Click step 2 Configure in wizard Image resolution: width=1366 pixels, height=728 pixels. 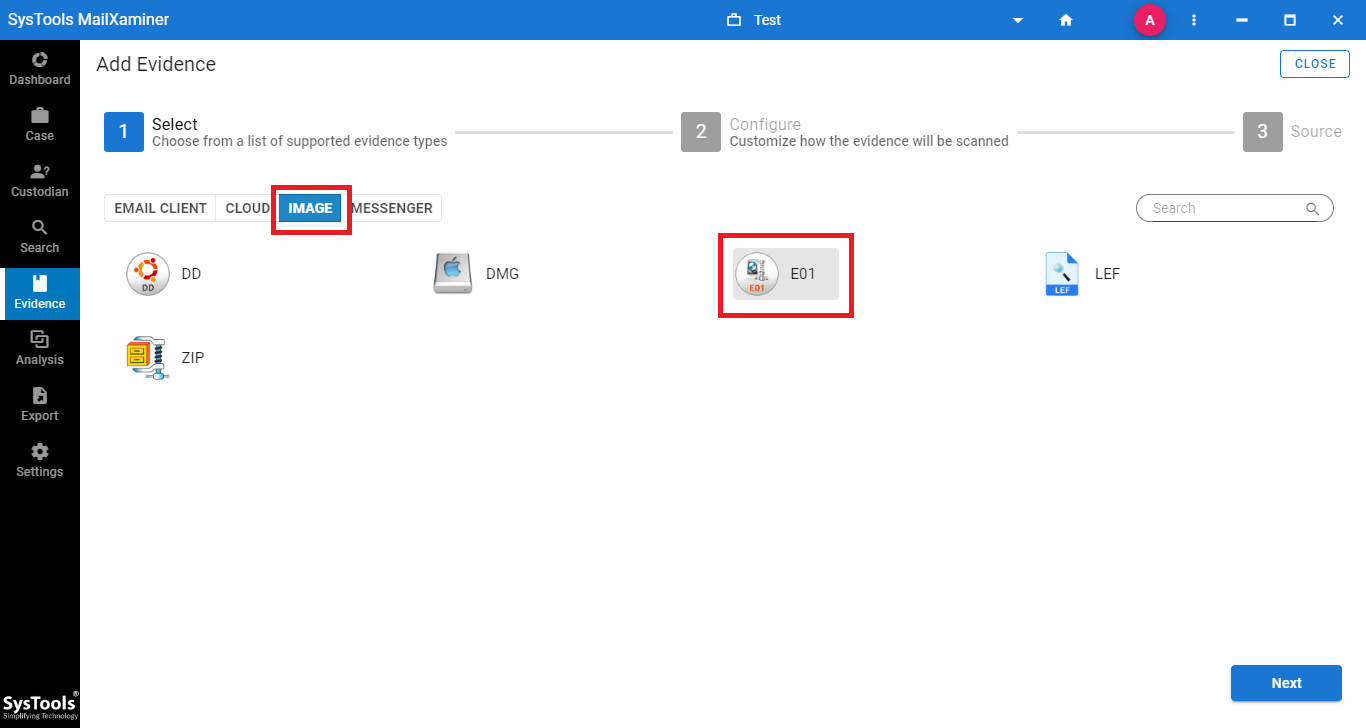845,132
